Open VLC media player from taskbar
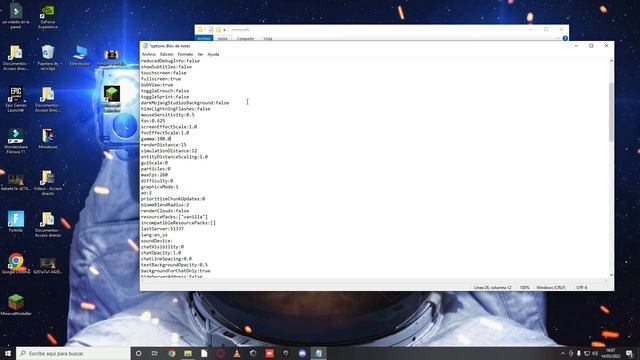The height and width of the screenshot is (360, 640). 237,353
